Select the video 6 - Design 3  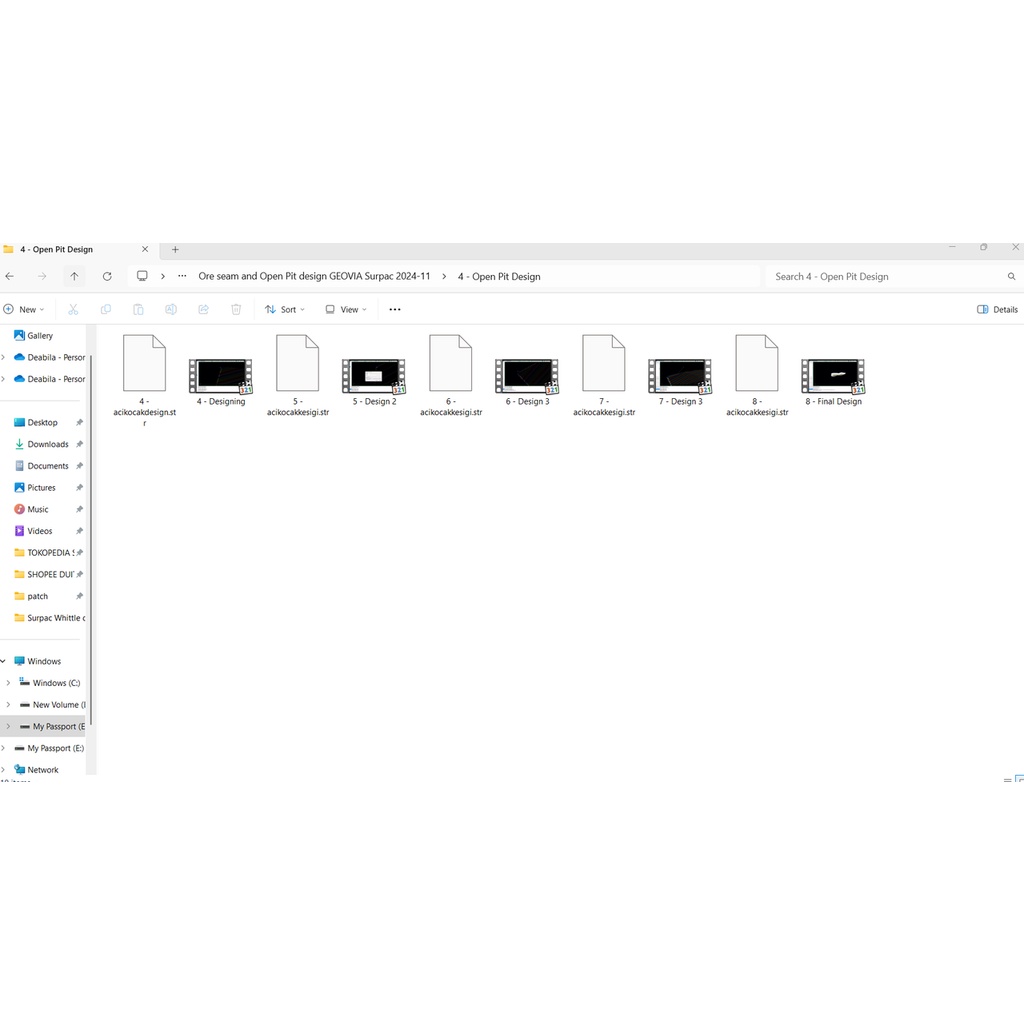click(x=527, y=382)
